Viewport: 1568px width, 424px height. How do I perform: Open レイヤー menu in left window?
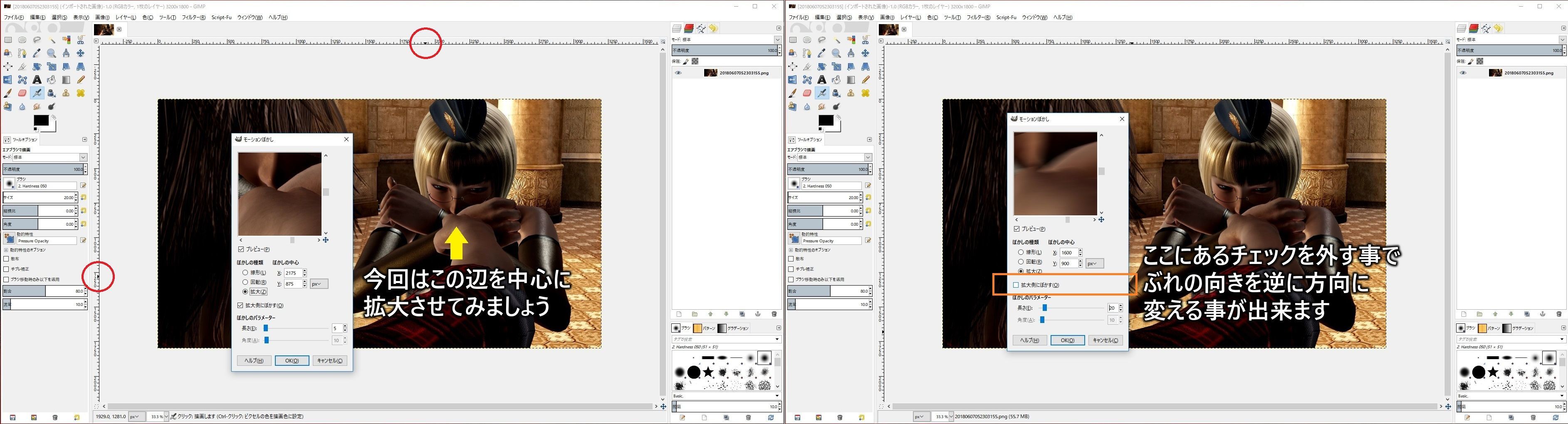tap(126, 17)
